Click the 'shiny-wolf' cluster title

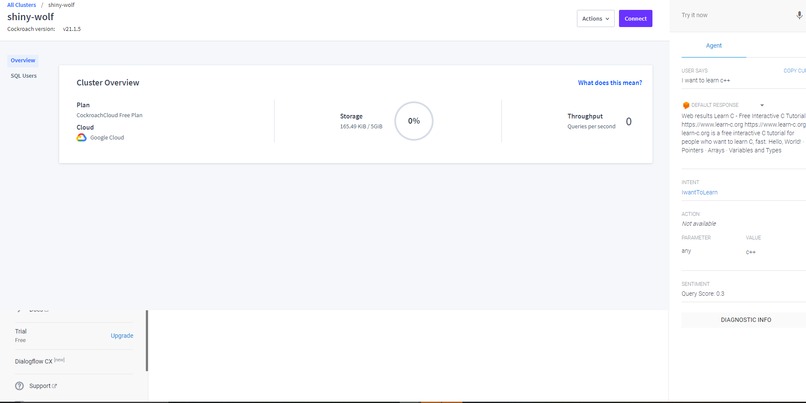click(x=30, y=17)
